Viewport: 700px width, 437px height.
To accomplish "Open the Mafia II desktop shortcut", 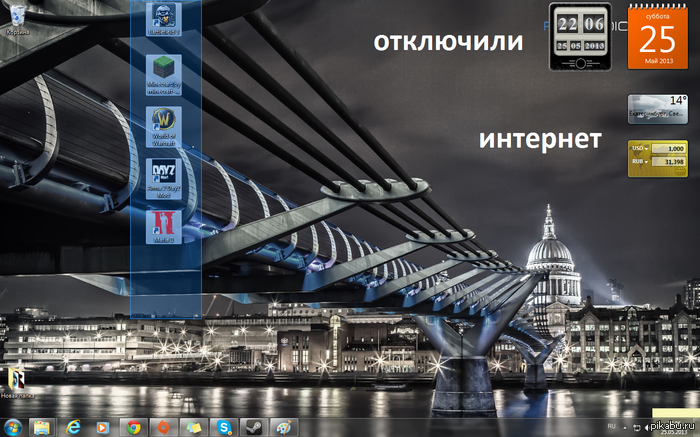I will [163, 227].
